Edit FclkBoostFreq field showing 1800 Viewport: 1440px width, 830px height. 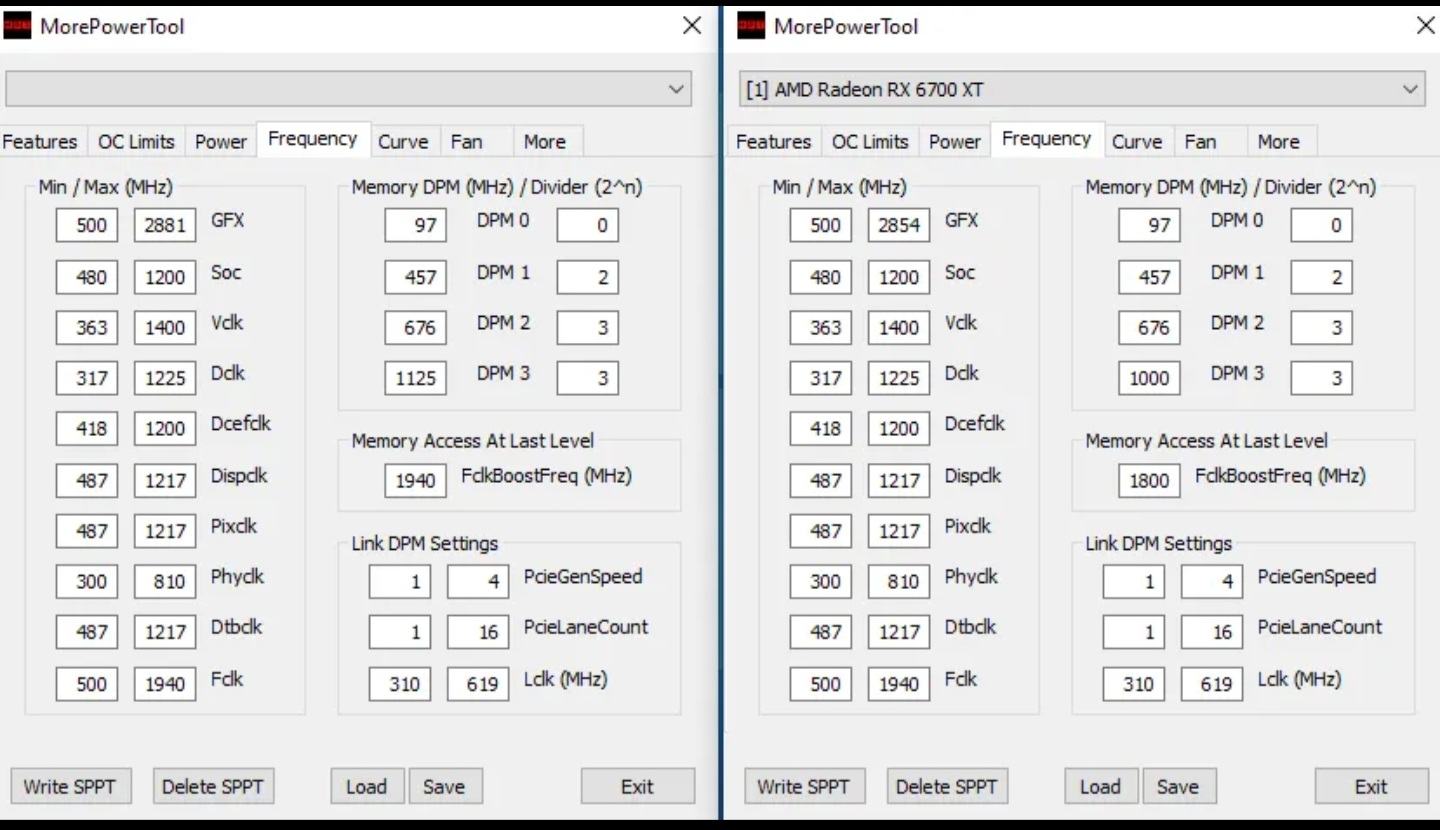click(1149, 481)
